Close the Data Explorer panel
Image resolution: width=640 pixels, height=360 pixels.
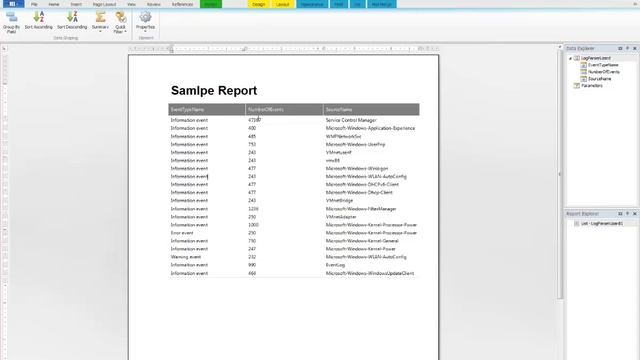point(635,48)
